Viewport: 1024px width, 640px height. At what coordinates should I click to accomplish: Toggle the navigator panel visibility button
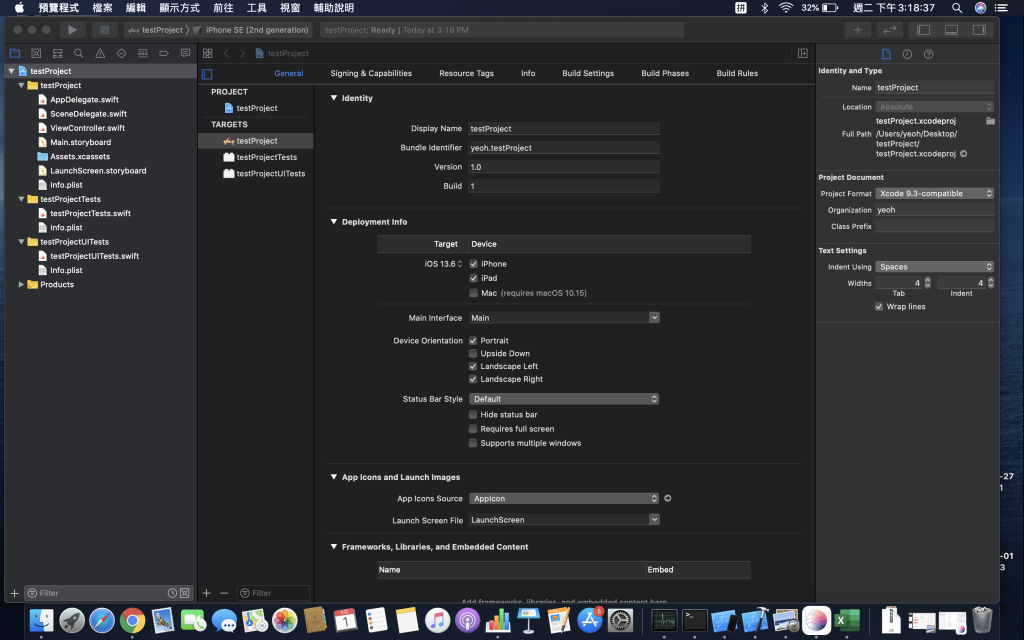(923, 29)
